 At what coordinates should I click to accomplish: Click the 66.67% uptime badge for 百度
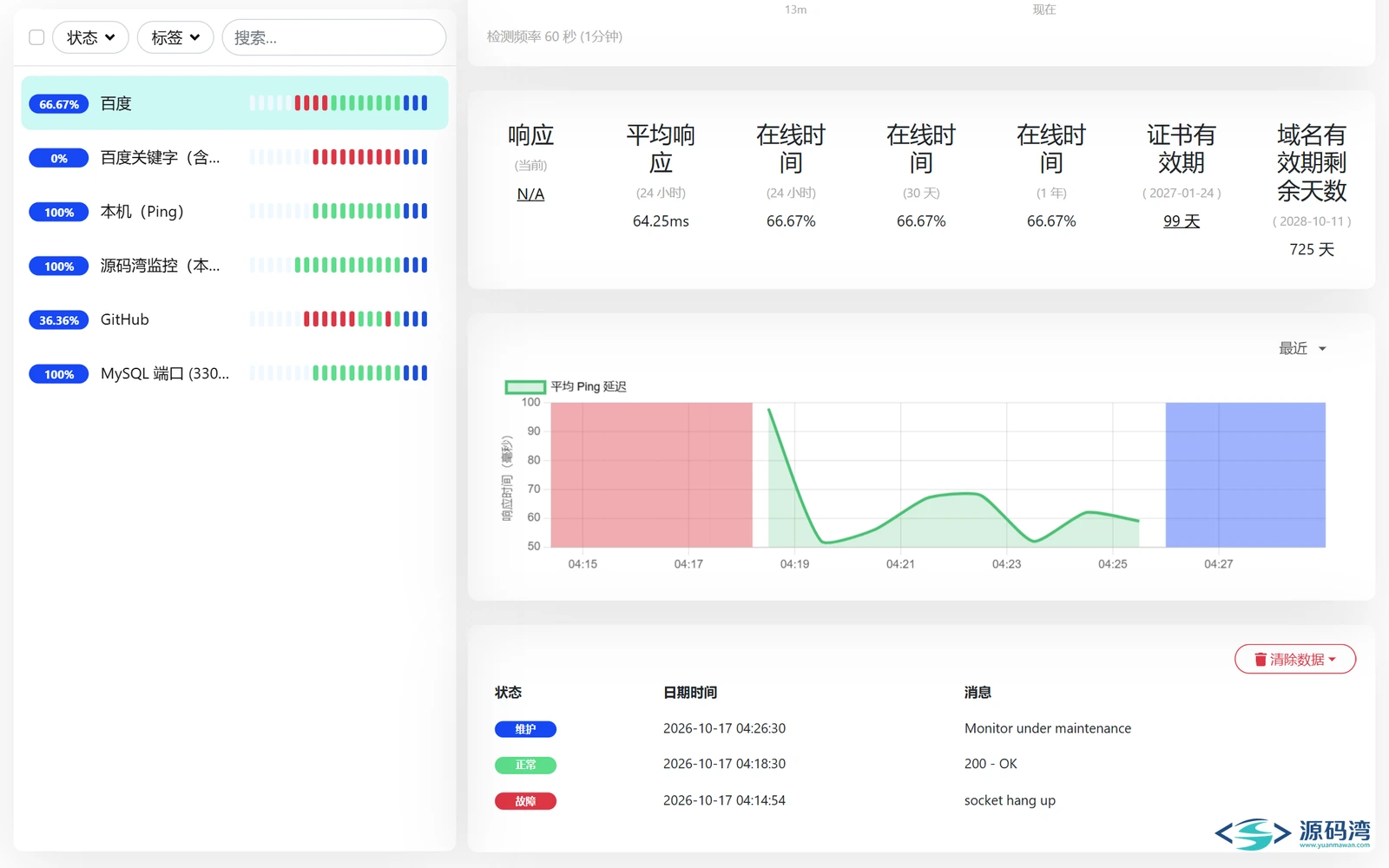[x=59, y=104]
